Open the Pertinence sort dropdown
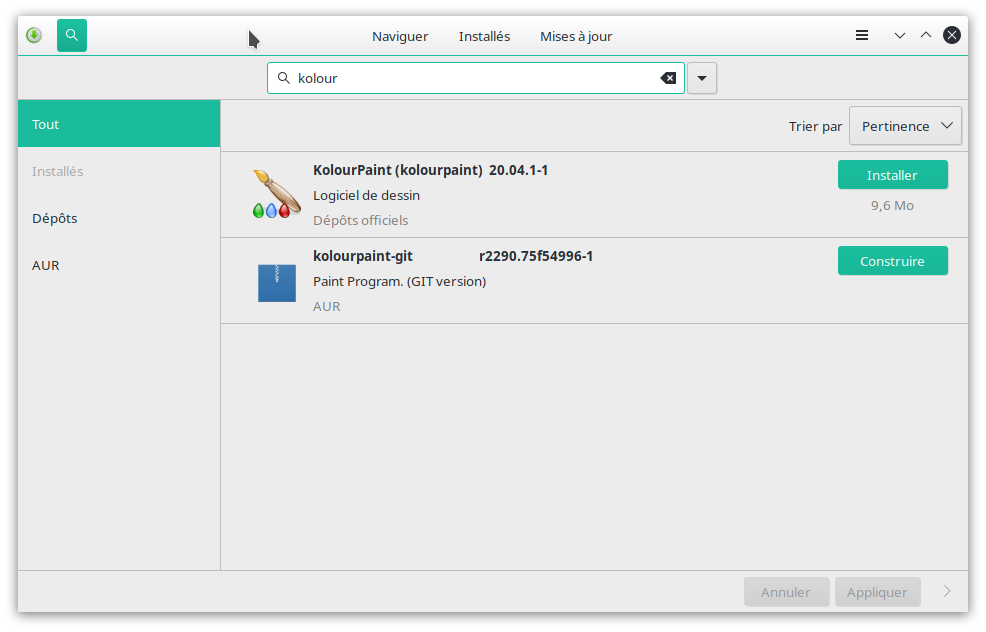 click(x=905, y=126)
